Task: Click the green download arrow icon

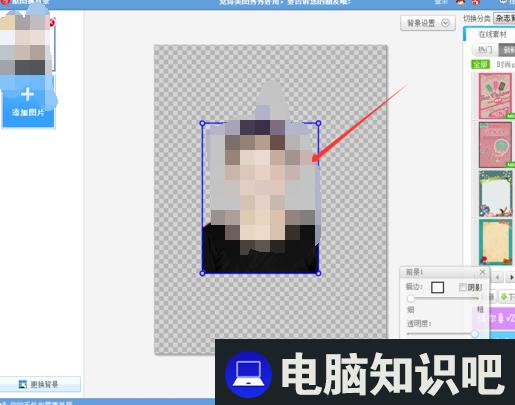Action: [504, 296]
